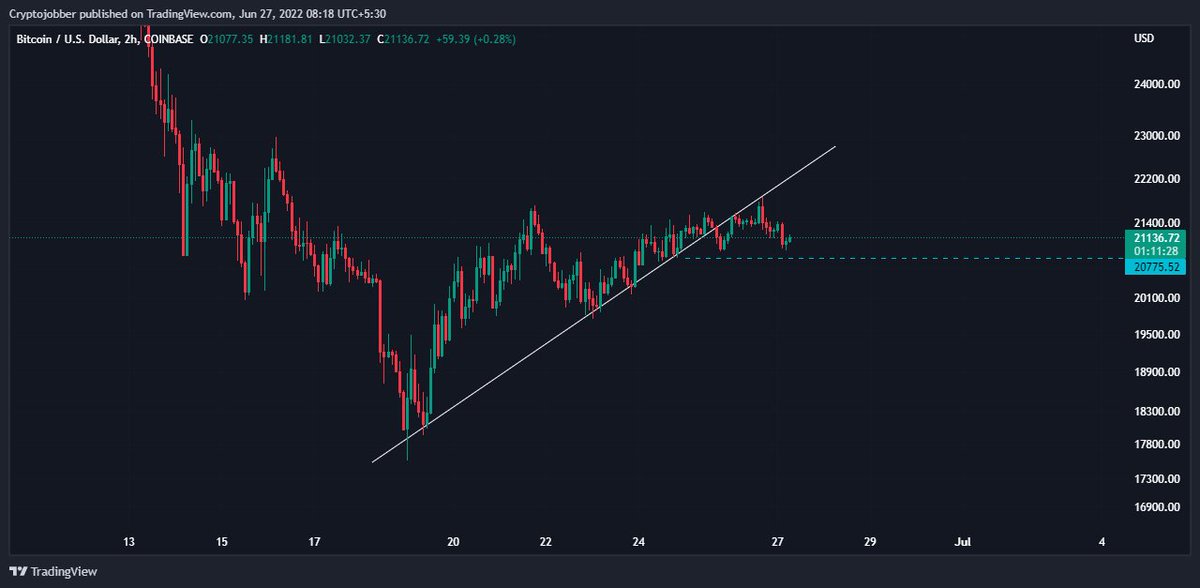Click date label 20 on time axis
Screen dimensions: 1200x588
[453, 542]
